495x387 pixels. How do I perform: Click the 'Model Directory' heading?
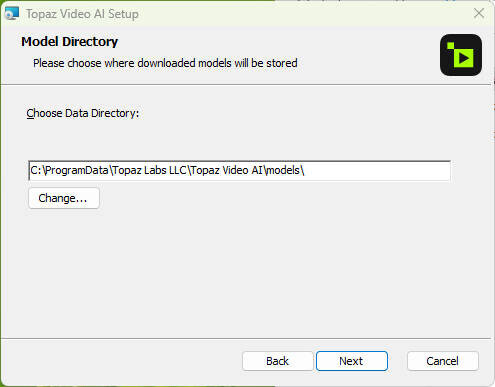(69, 42)
